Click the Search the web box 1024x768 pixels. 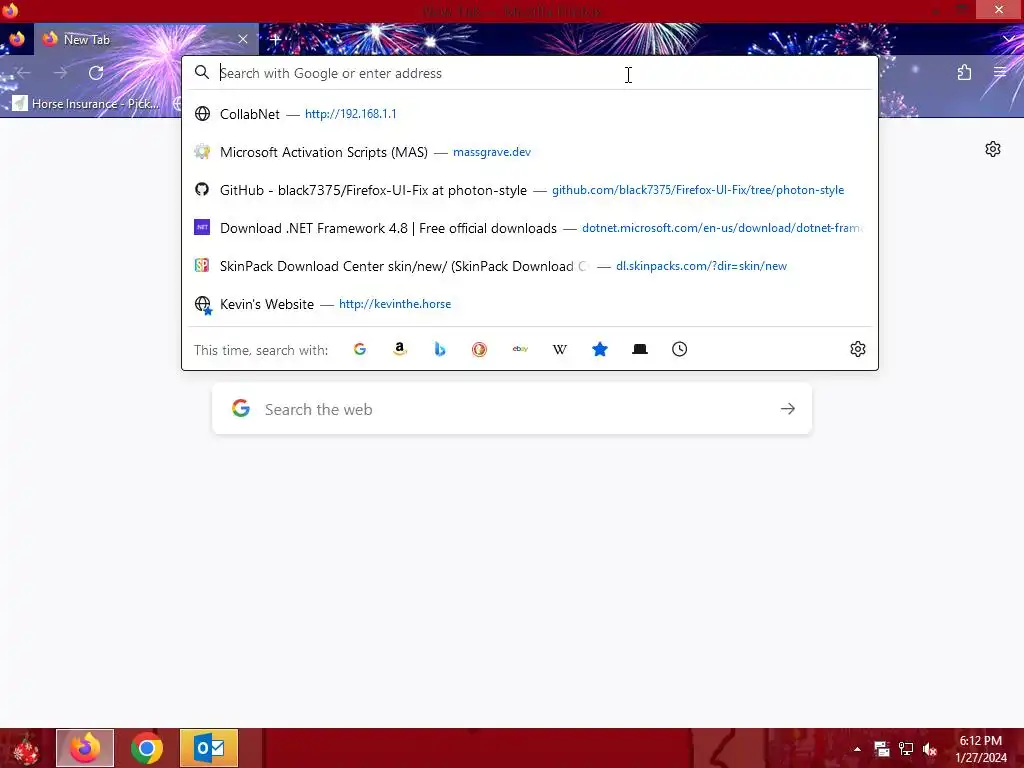[x=512, y=409]
